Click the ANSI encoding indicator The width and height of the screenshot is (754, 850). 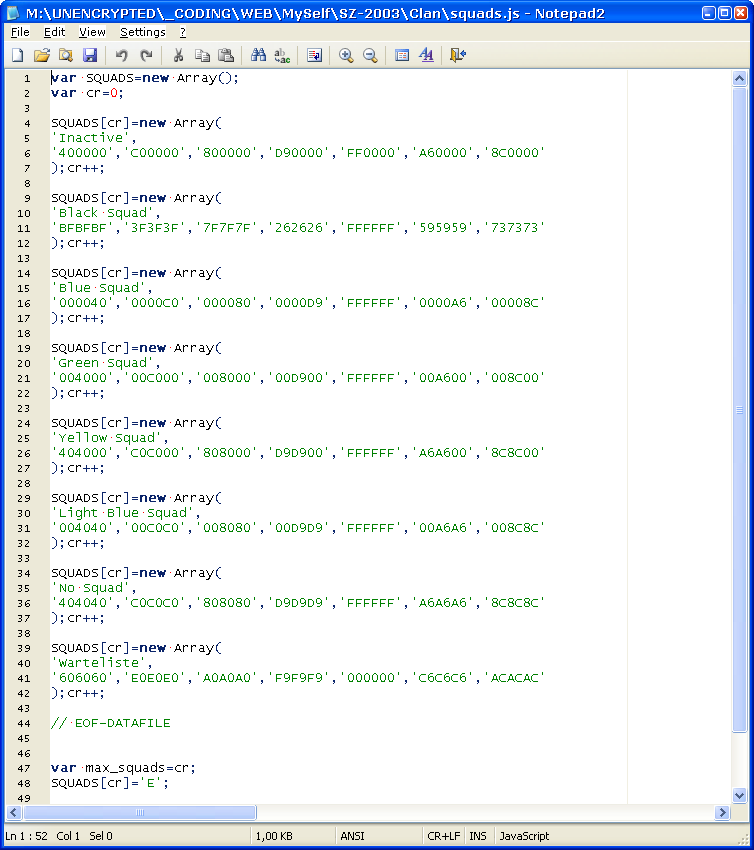[x=352, y=836]
